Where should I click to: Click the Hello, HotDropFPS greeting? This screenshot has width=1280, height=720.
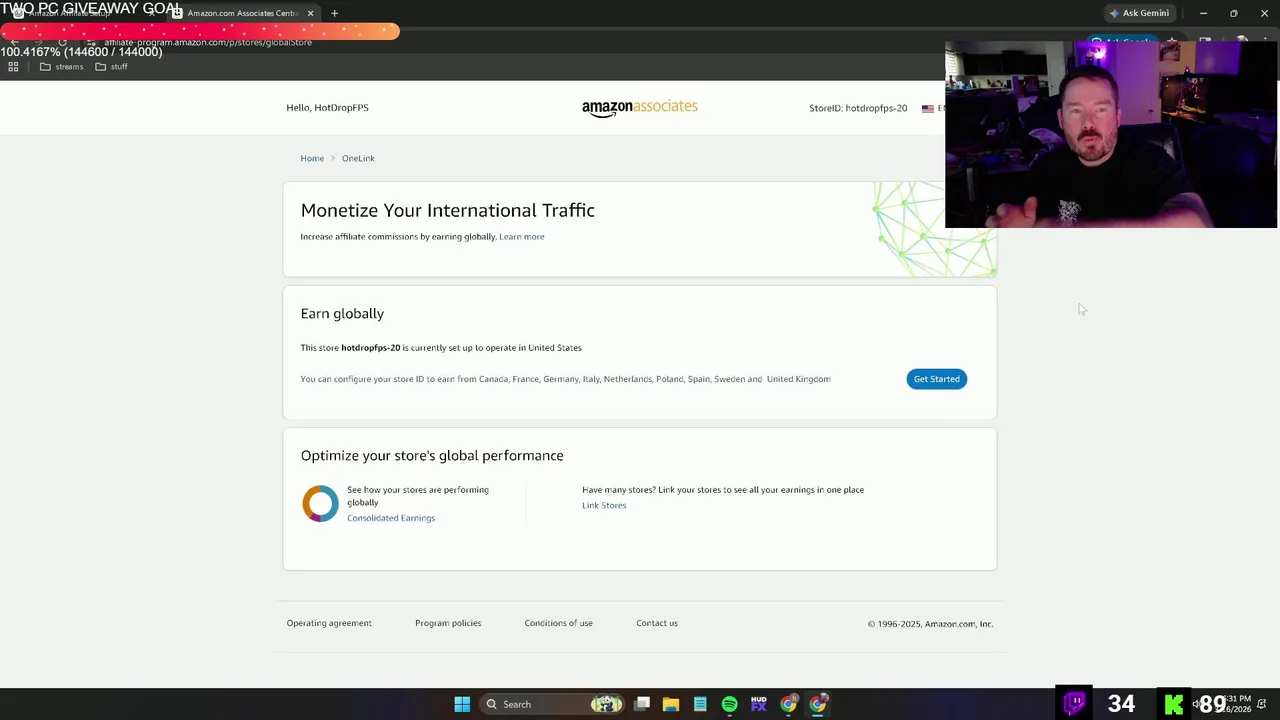click(x=327, y=108)
